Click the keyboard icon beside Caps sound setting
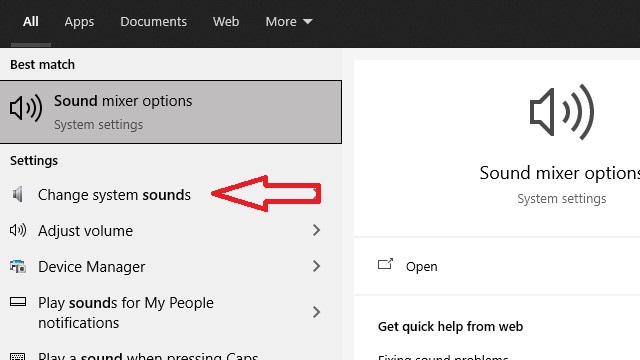Image resolution: width=640 pixels, height=360 pixels. (18, 357)
